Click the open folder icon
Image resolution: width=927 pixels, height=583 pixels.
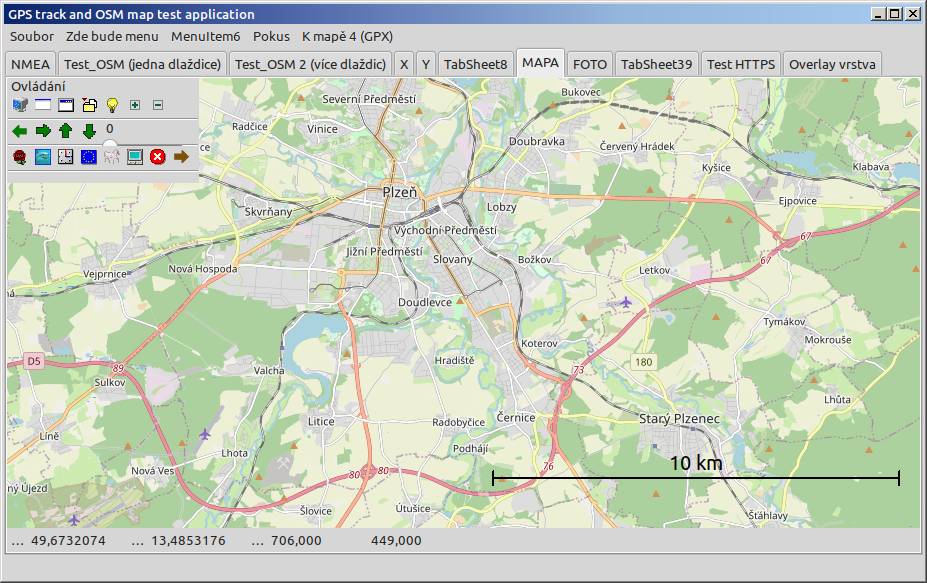tap(89, 105)
